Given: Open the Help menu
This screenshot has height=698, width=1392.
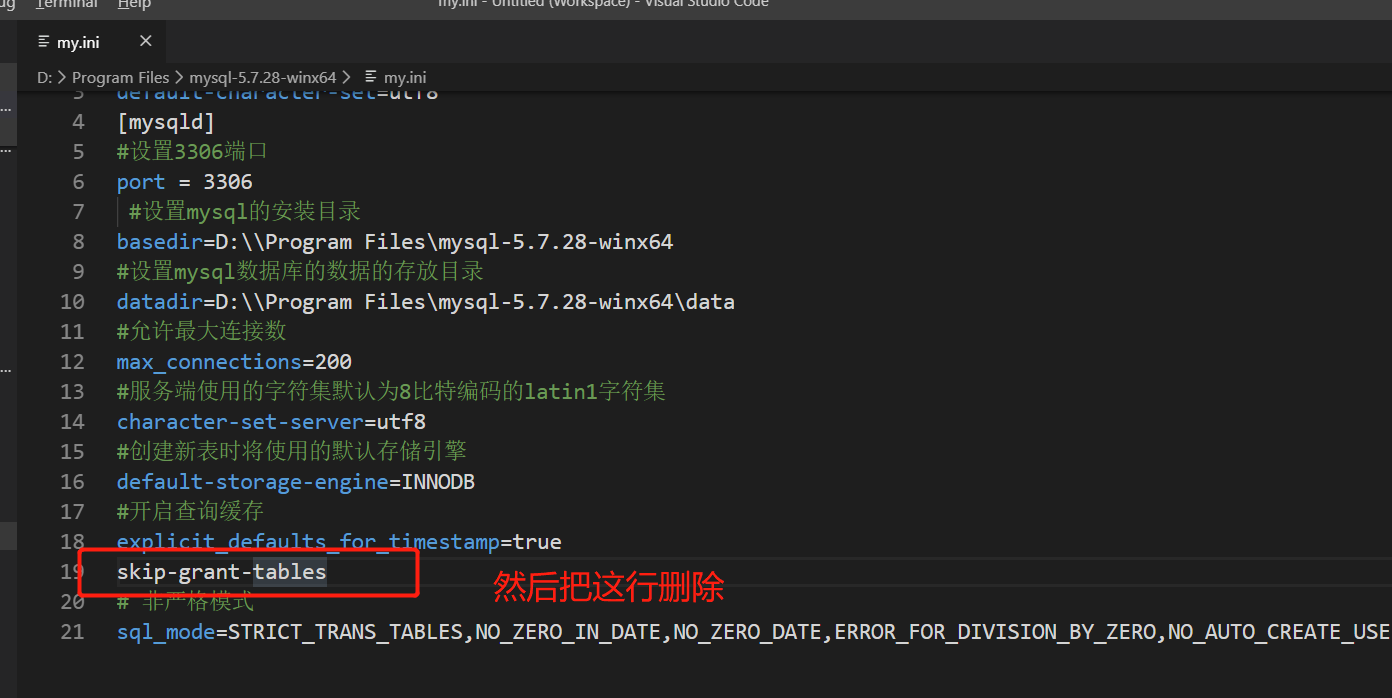Looking at the screenshot, I should [x=134, y=4].
